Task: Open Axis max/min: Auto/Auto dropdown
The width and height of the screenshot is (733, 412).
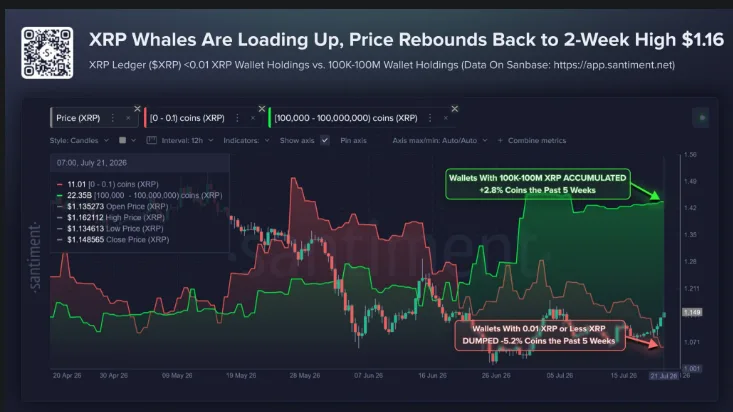Action: (x=439, y=140)
